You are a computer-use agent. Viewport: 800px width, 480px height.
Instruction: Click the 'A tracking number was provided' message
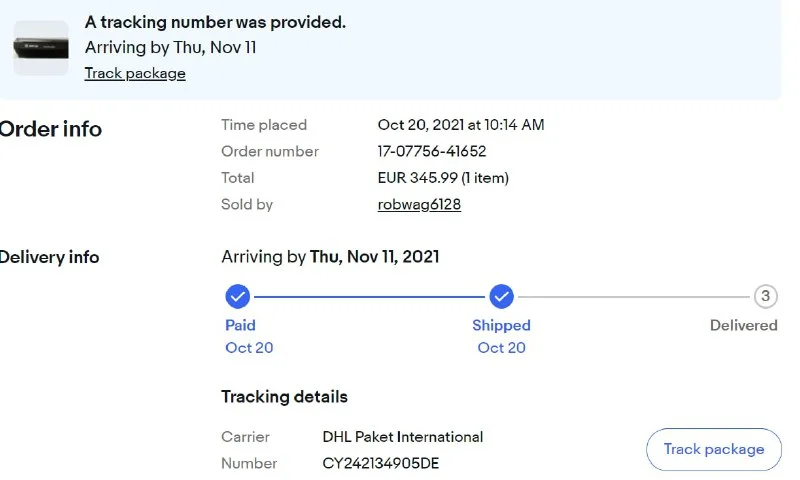click(215, 22)
